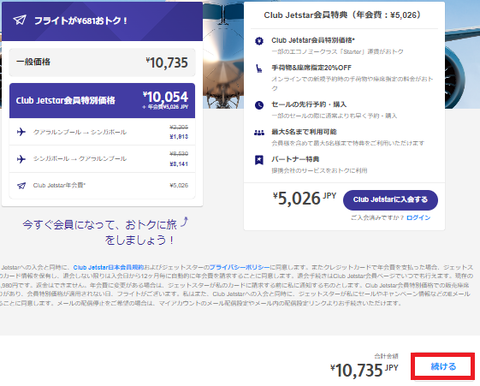Click the clock icon for セールの先行予約
Screen dimensions: 480x386
[x=259, y=105]
